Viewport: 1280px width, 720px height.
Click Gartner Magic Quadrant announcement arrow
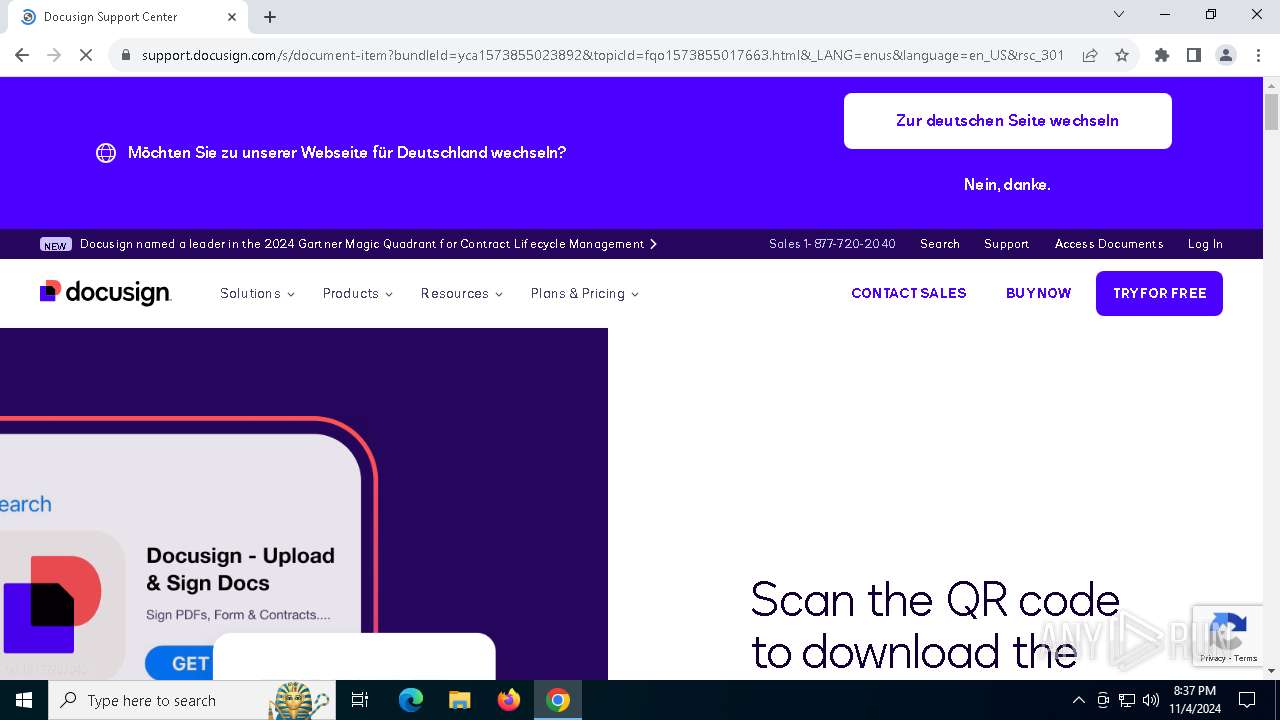653,244
